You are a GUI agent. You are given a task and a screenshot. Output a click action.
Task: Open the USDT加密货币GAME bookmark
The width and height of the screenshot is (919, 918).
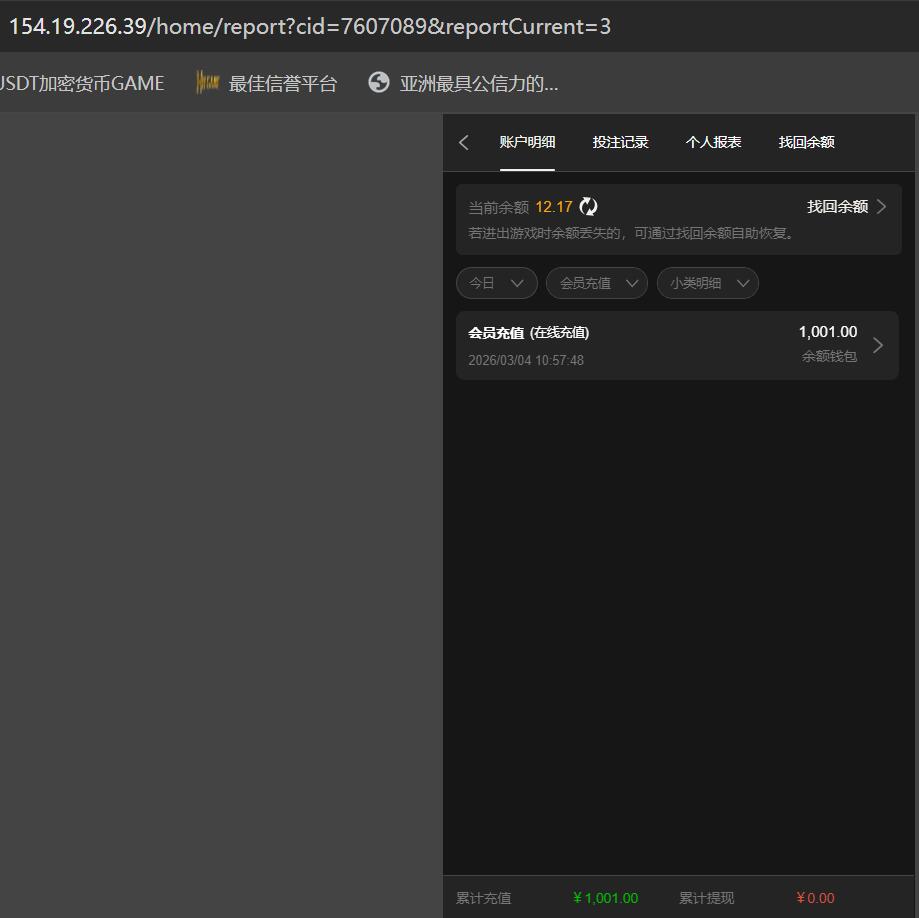(82, 83)
